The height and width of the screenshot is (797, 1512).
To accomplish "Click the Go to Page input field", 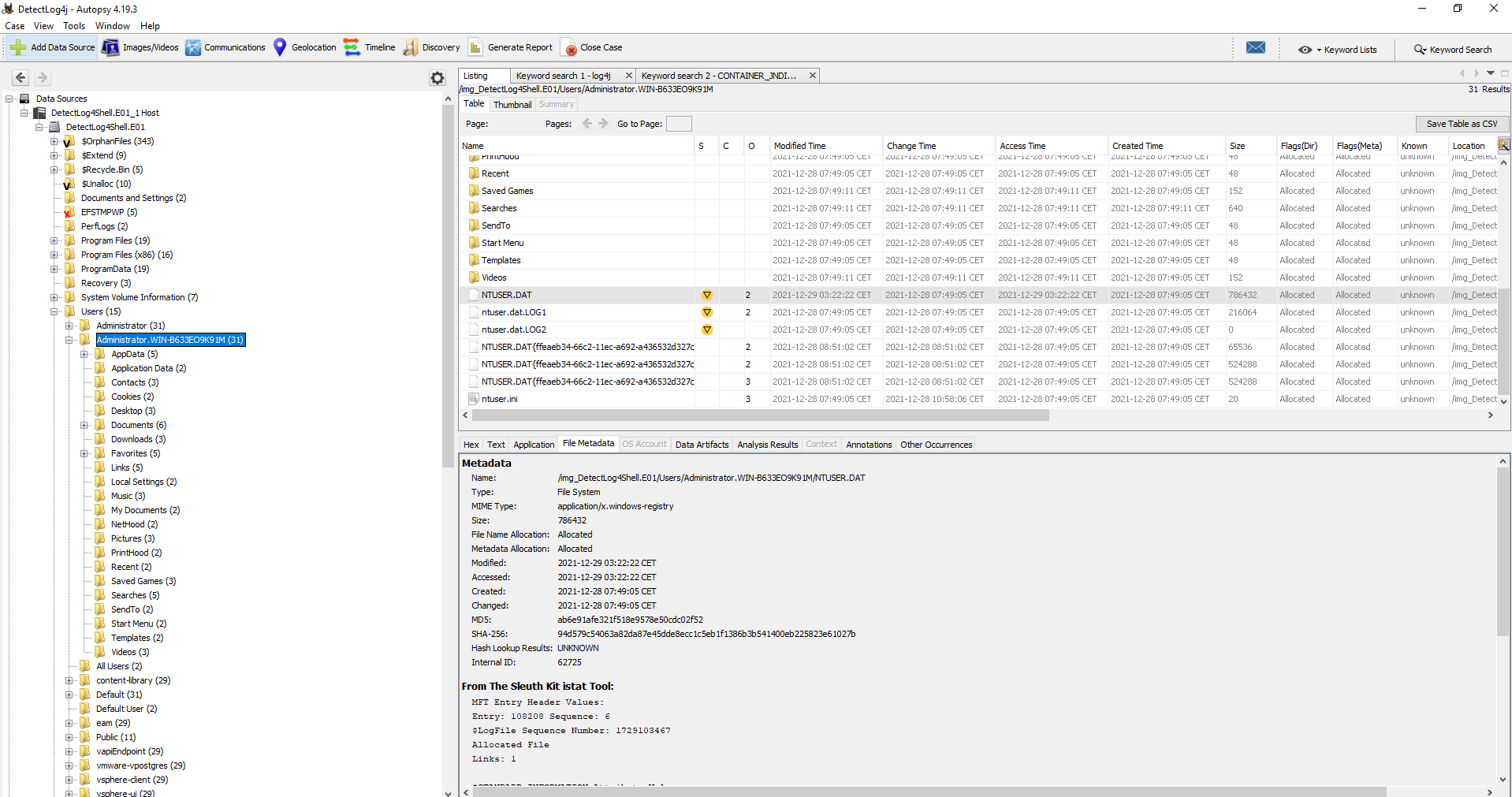I will pyautogui.click(x=678, y=124).
